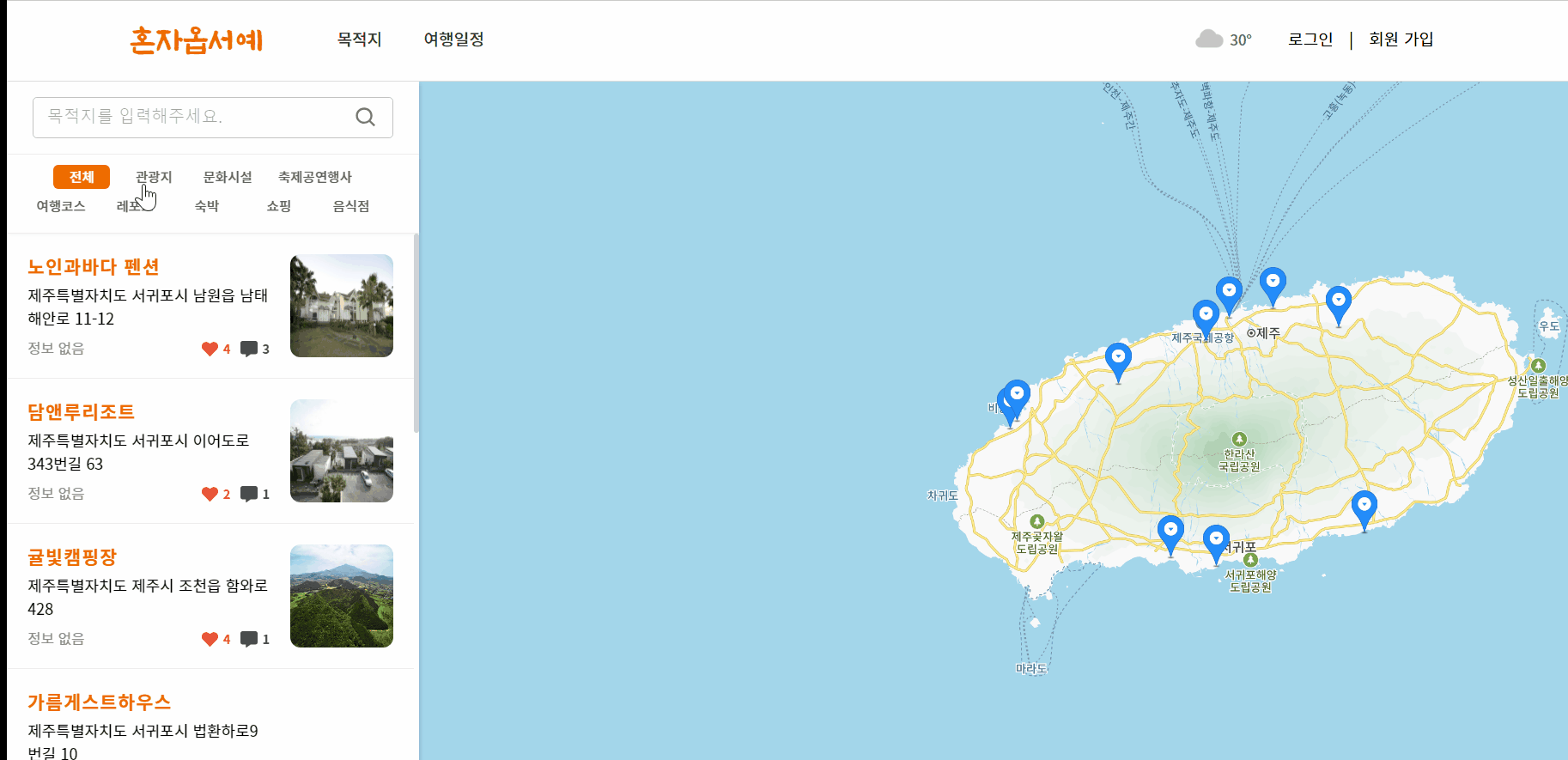Click heart icon on 담앤루리조트 card
The height and width of the screenshot is (760, 1568).
[x=210, y=494]
